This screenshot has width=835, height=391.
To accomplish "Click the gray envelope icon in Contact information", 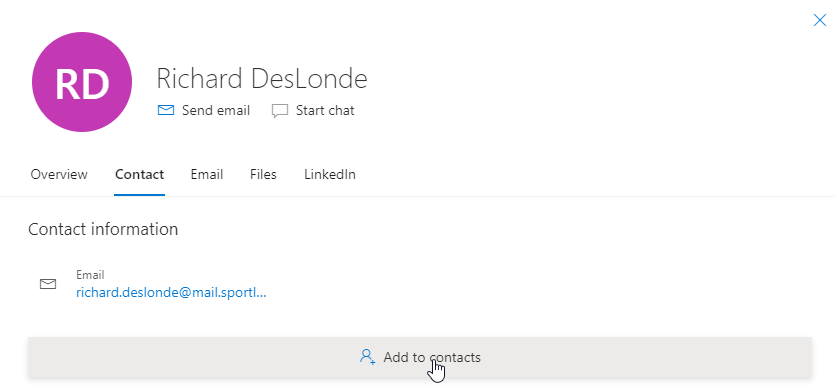I will [48, 284].
